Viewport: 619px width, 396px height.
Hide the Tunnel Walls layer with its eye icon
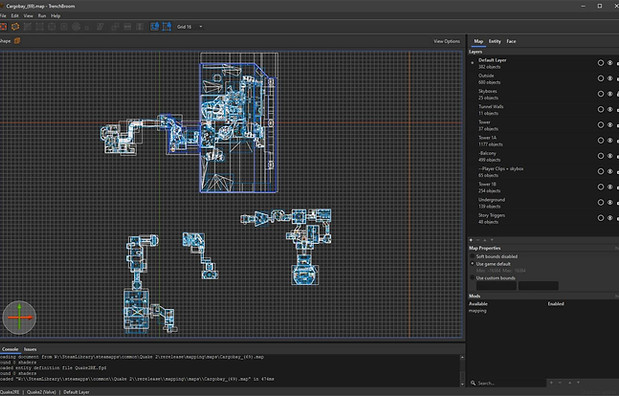[x=610, y=109]
